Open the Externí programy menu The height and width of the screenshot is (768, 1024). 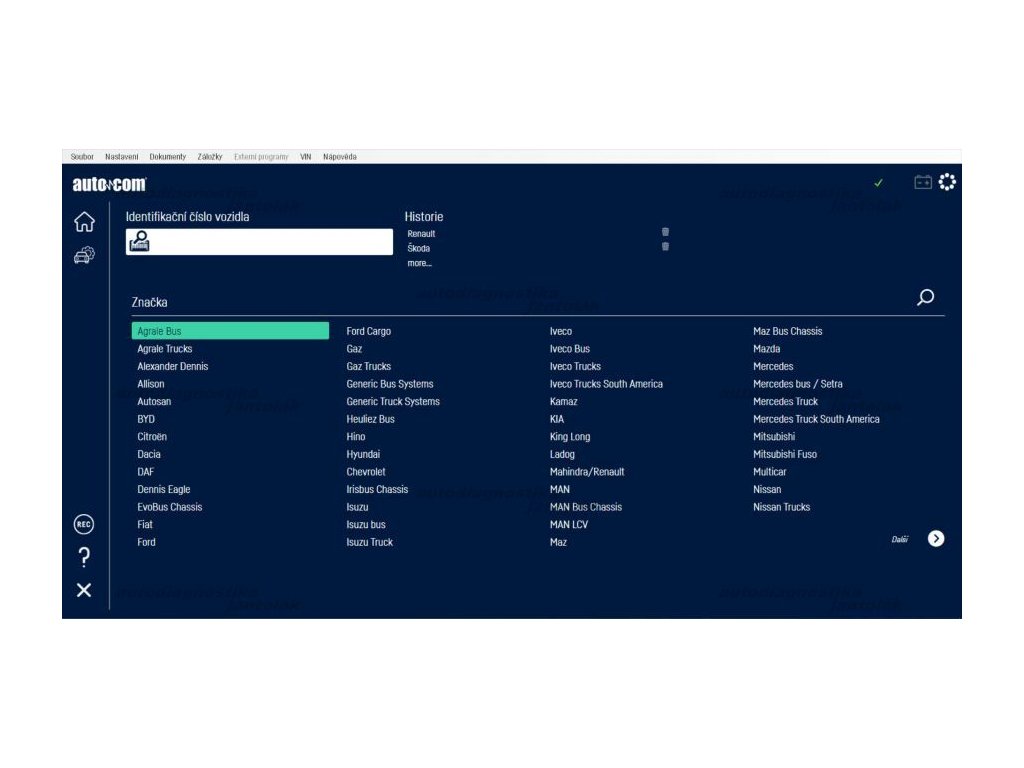click(x=261, y=157)
